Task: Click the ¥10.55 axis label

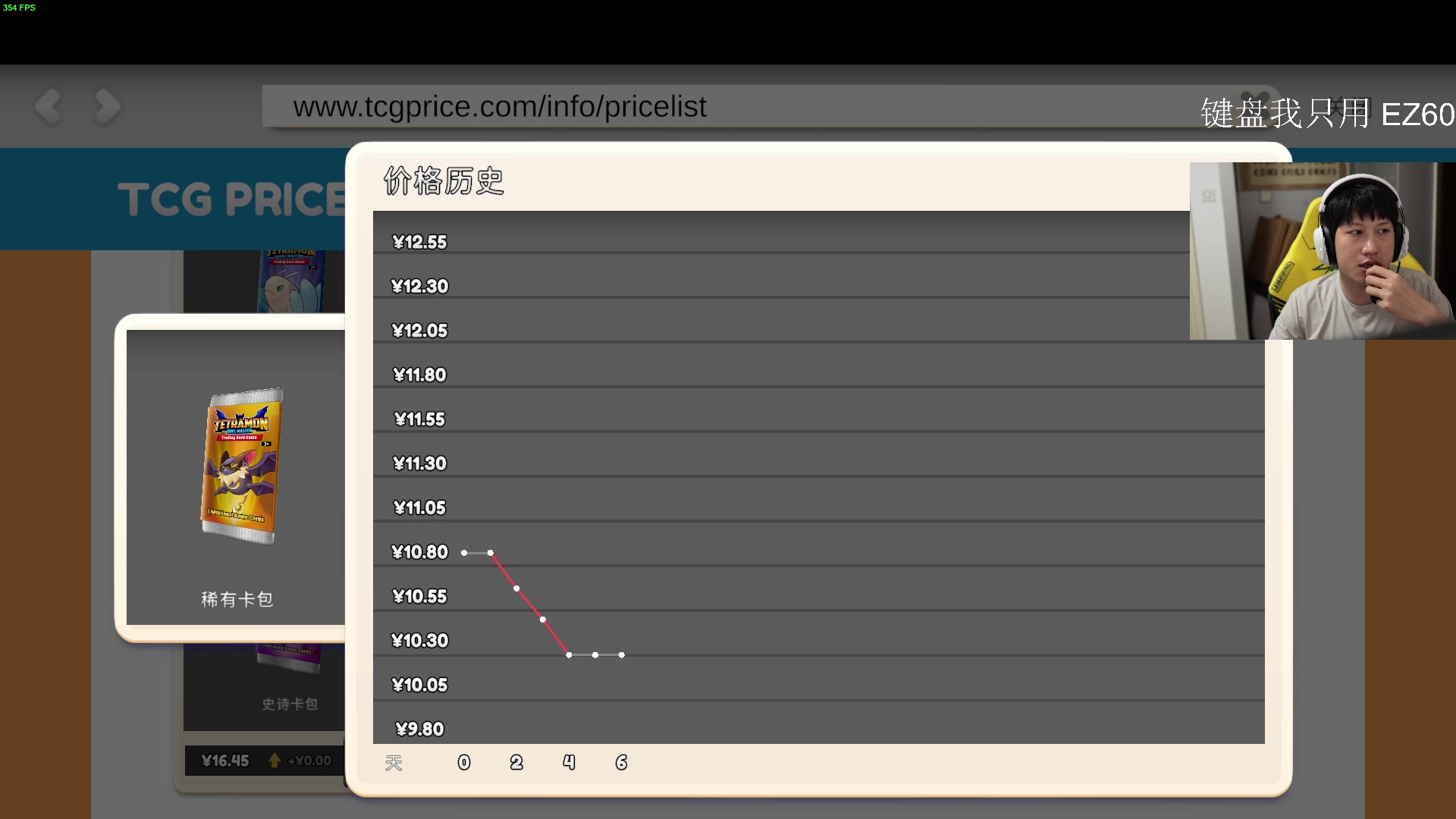Action: 419,596
